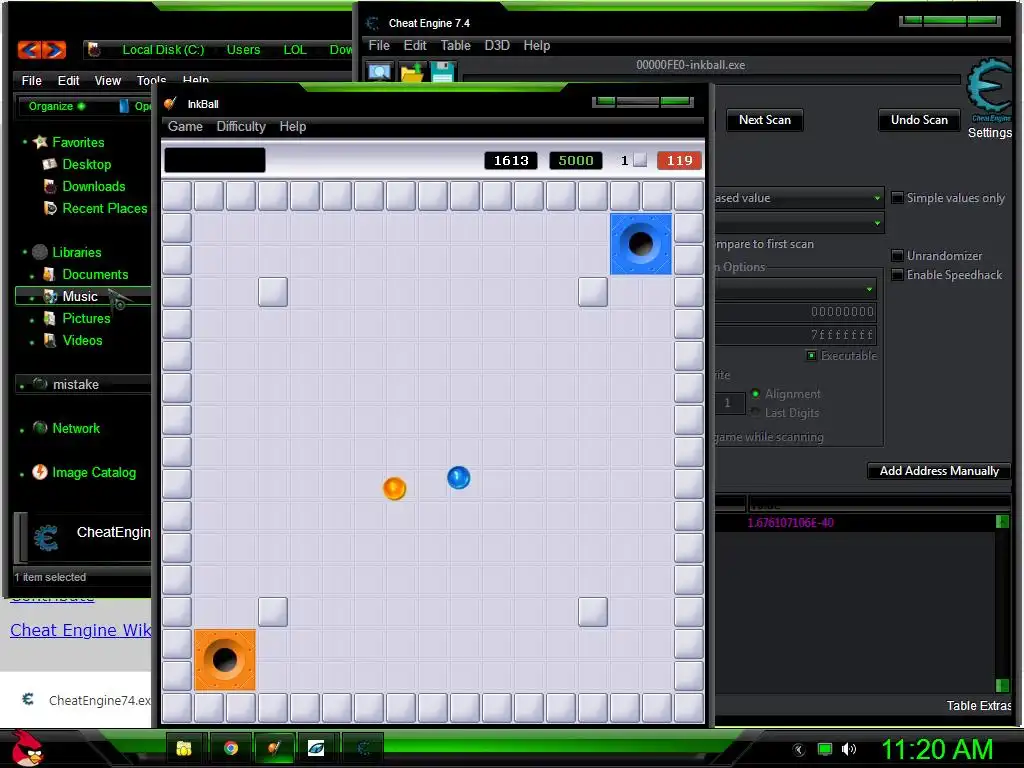Image resolution: width=1024 pixels, height=768 pixels.
Task: Click the volume speaker tray icon
Action: [849, 749]
